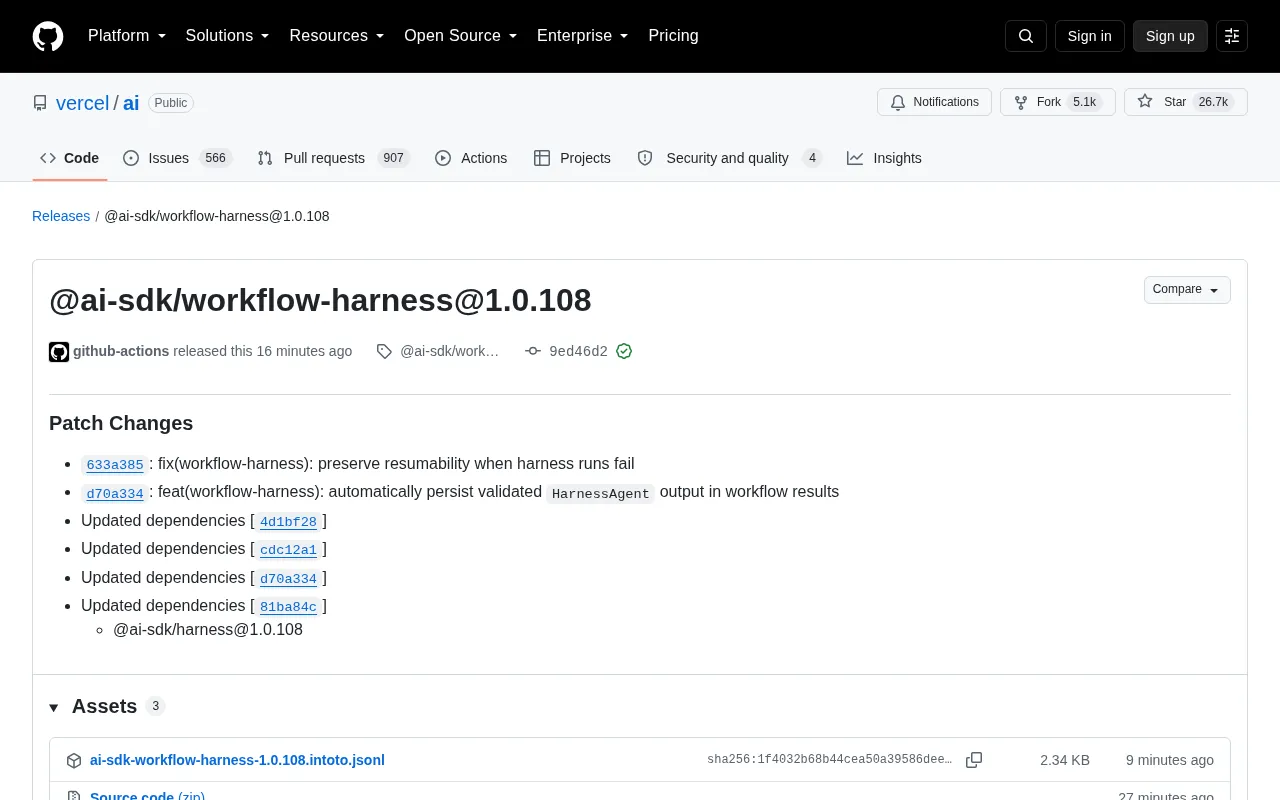Image resolution: width=1280 pixels, height=800 pixels.
Task: Open the ai repository link
Action: [131, 103]
